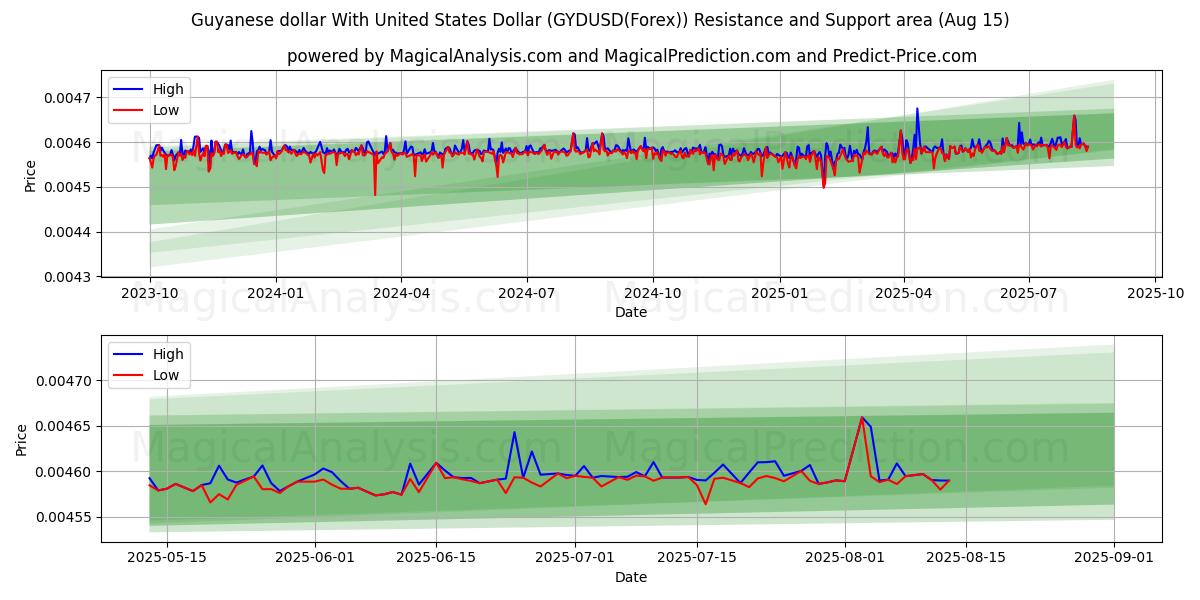Click the 2024-01 x-axis tick label
Image resolution: width=1200 pixels, height=600 pixels.
click(x=275, y=294)
